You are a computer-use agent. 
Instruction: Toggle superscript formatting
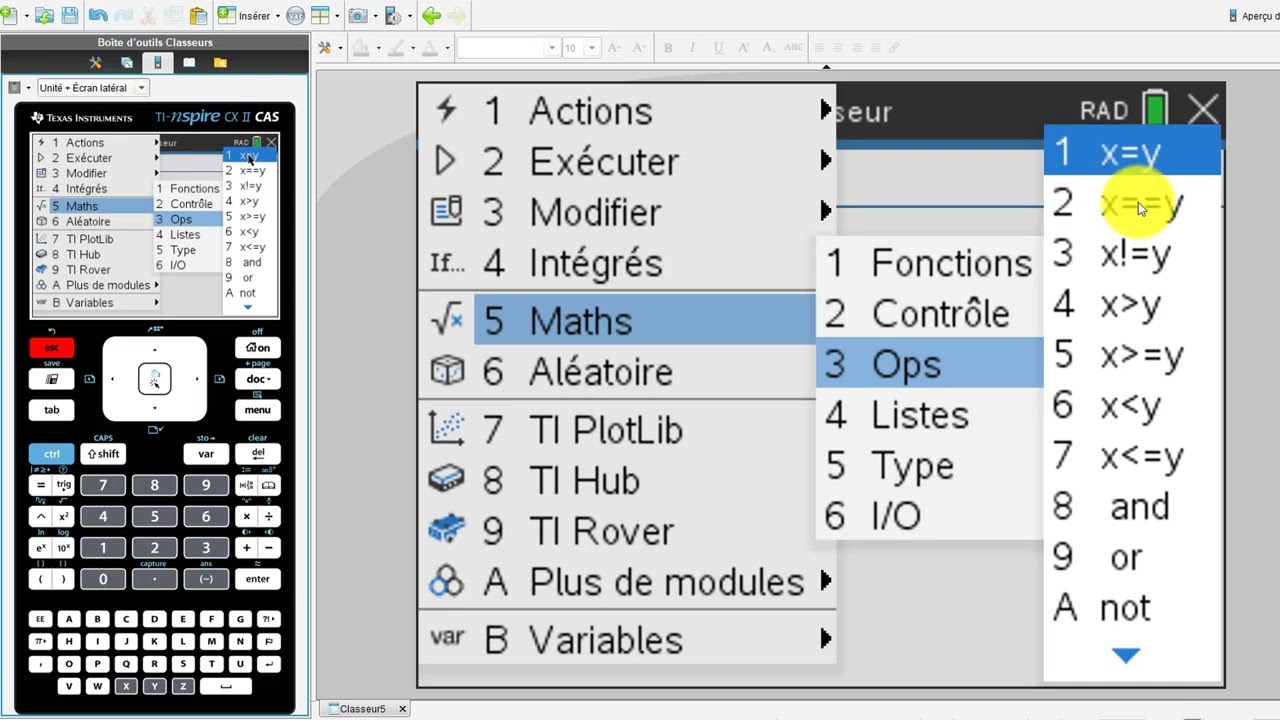point(743,47)
